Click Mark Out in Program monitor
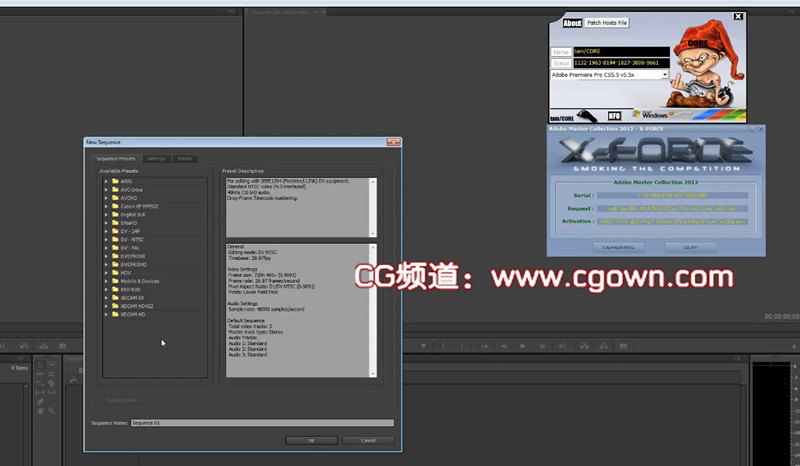 [x=462, y=346]
